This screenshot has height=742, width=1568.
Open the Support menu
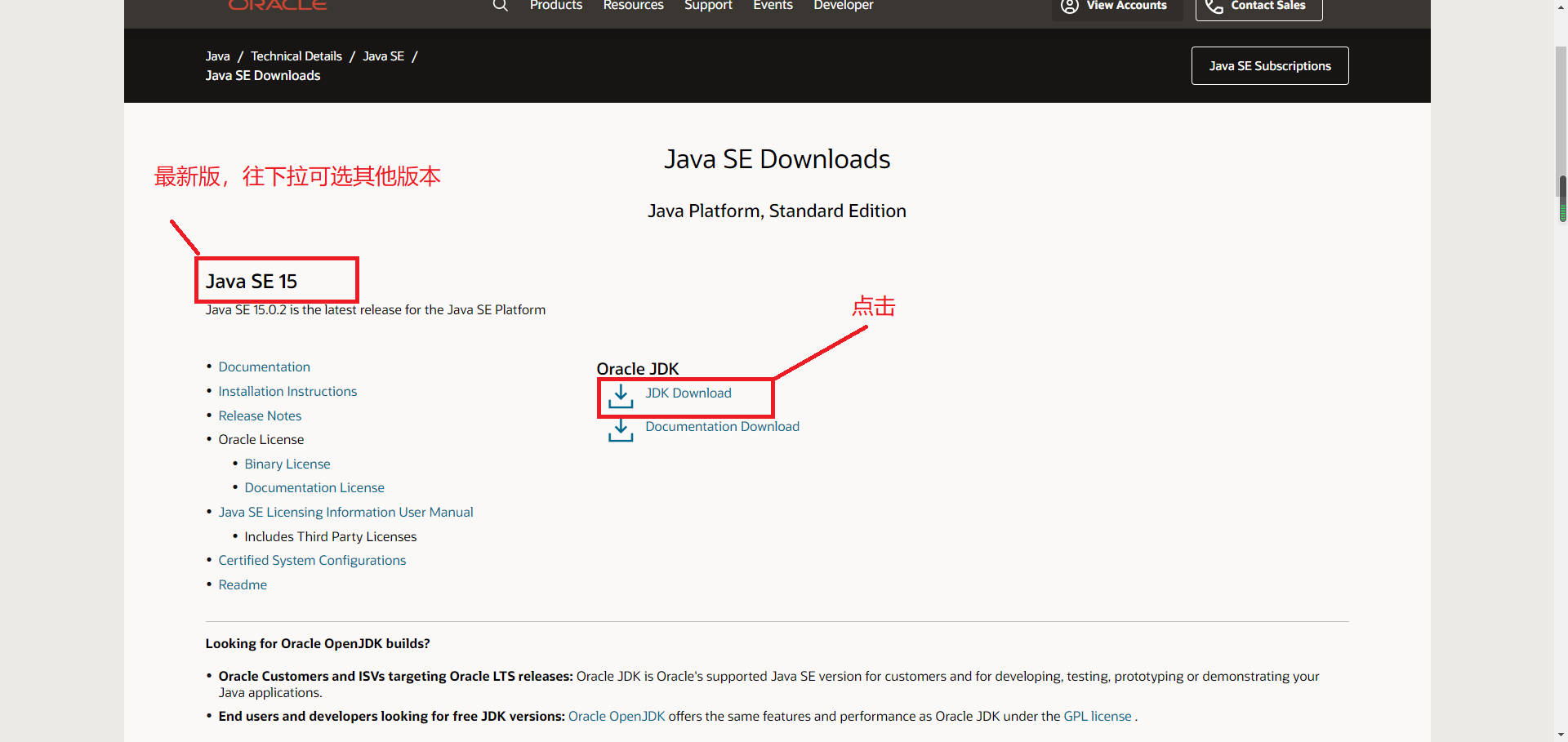708,6
